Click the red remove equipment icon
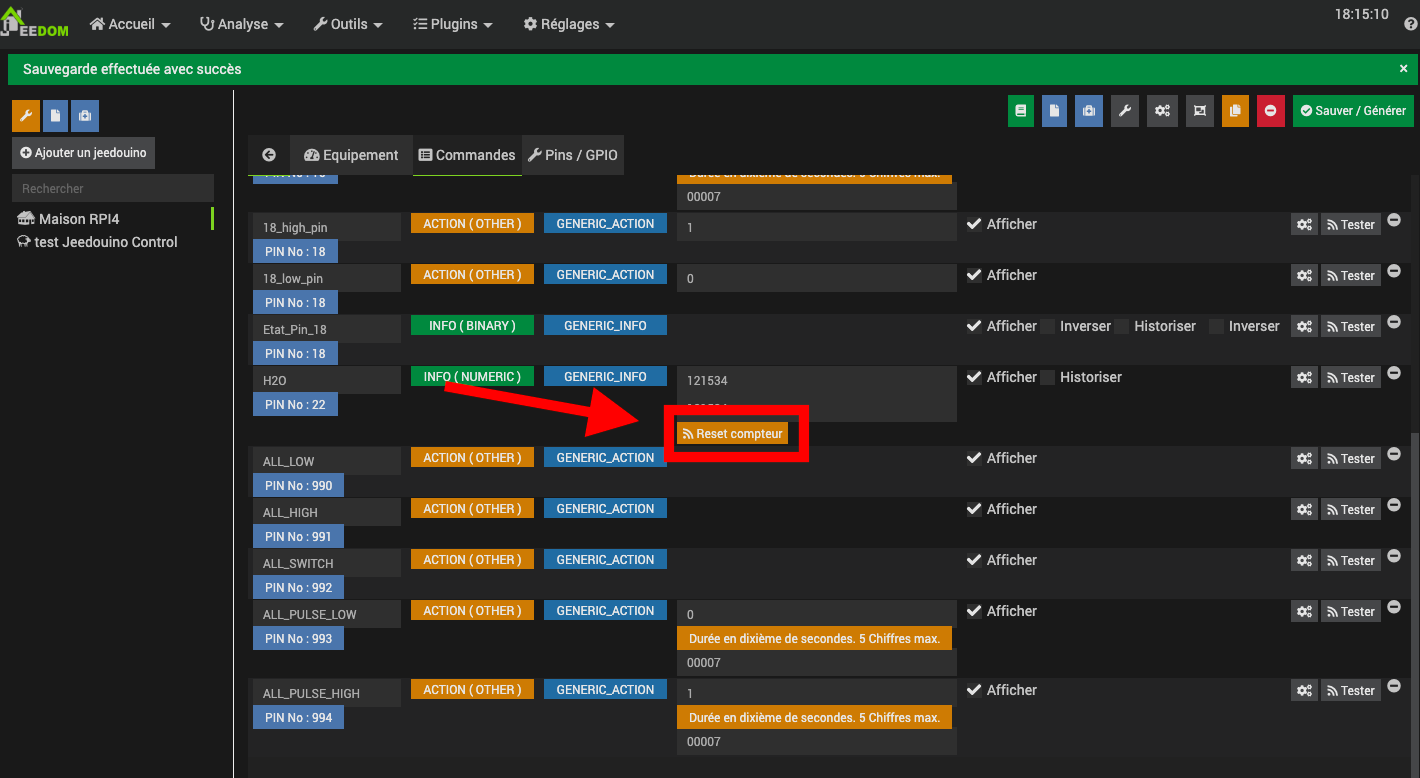Screen dimensions: 1420x778 tap(1270, 111)
